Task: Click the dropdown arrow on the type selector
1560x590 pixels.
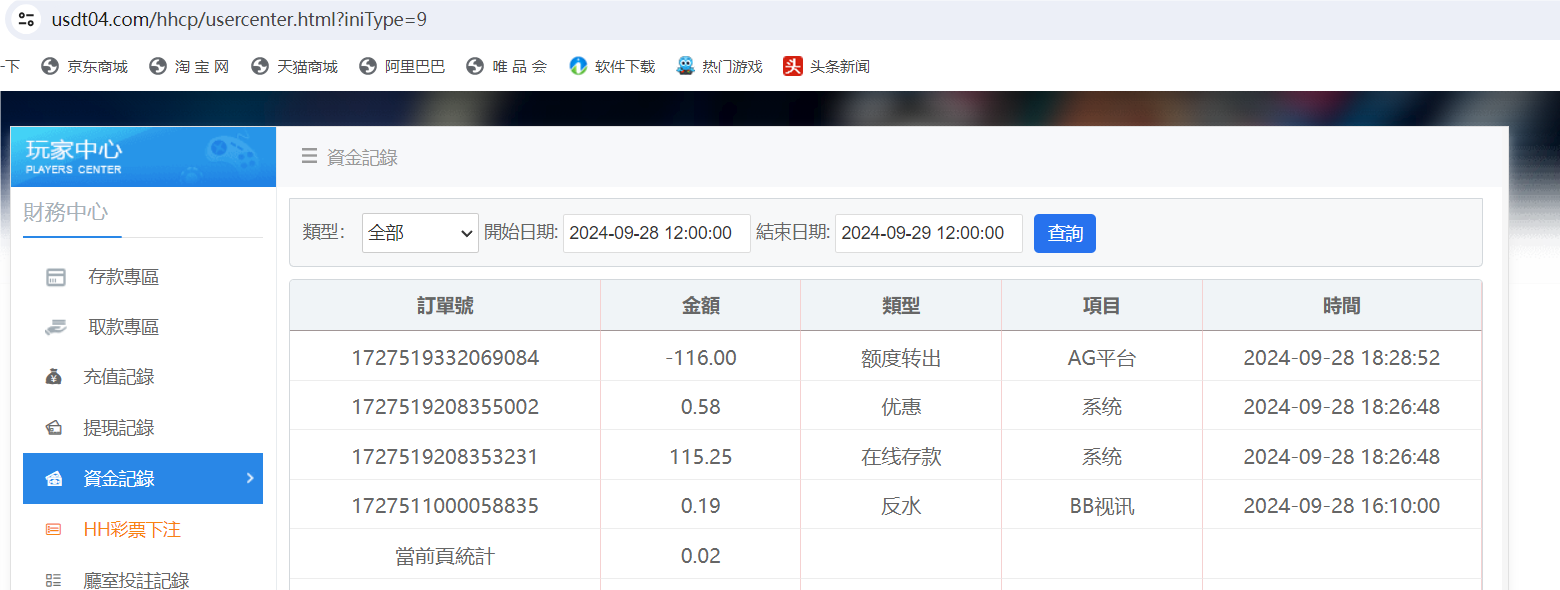Action: pyautogui.click(x=468, y=232)
